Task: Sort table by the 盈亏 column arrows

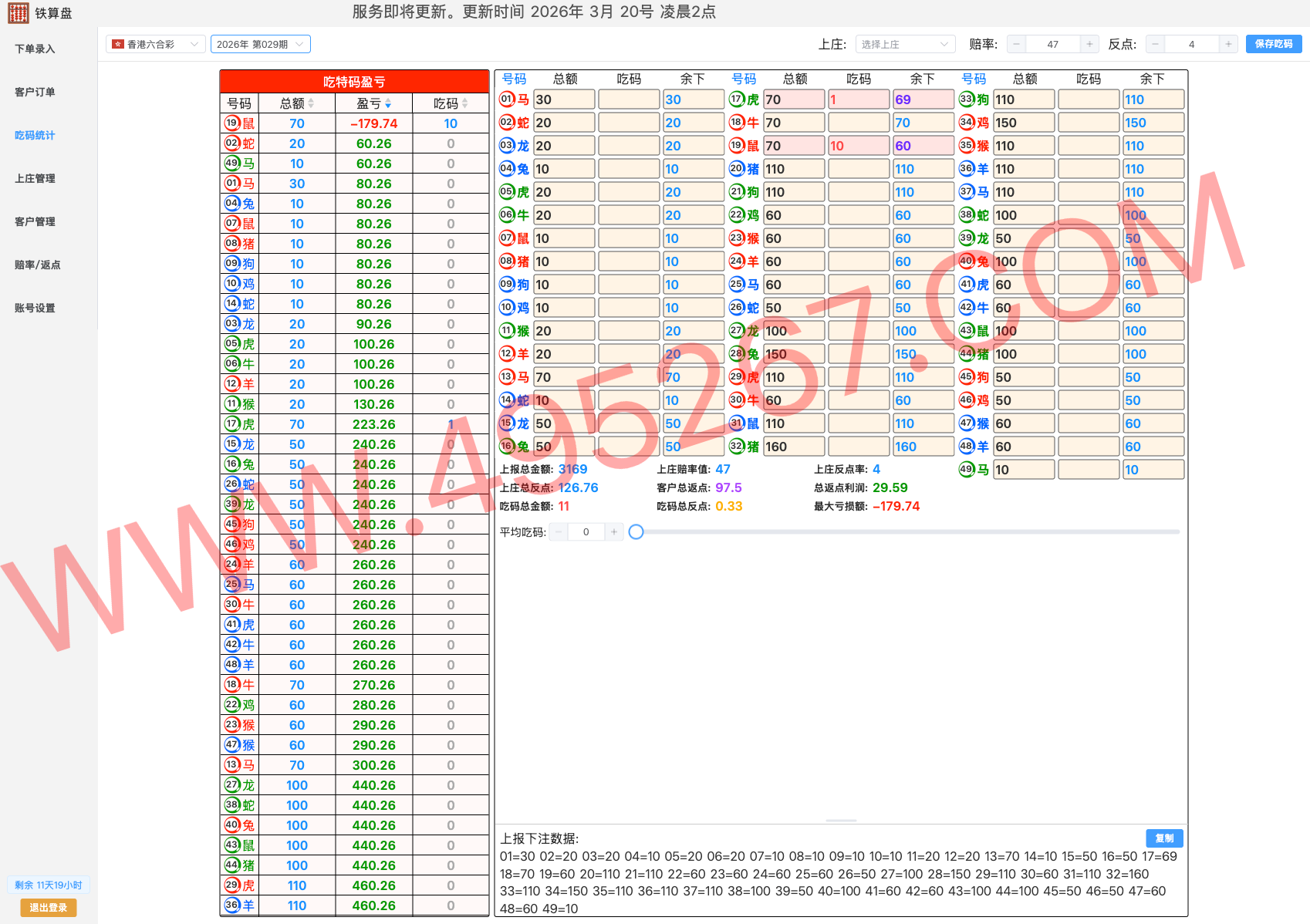Action: tap(388, 103)
